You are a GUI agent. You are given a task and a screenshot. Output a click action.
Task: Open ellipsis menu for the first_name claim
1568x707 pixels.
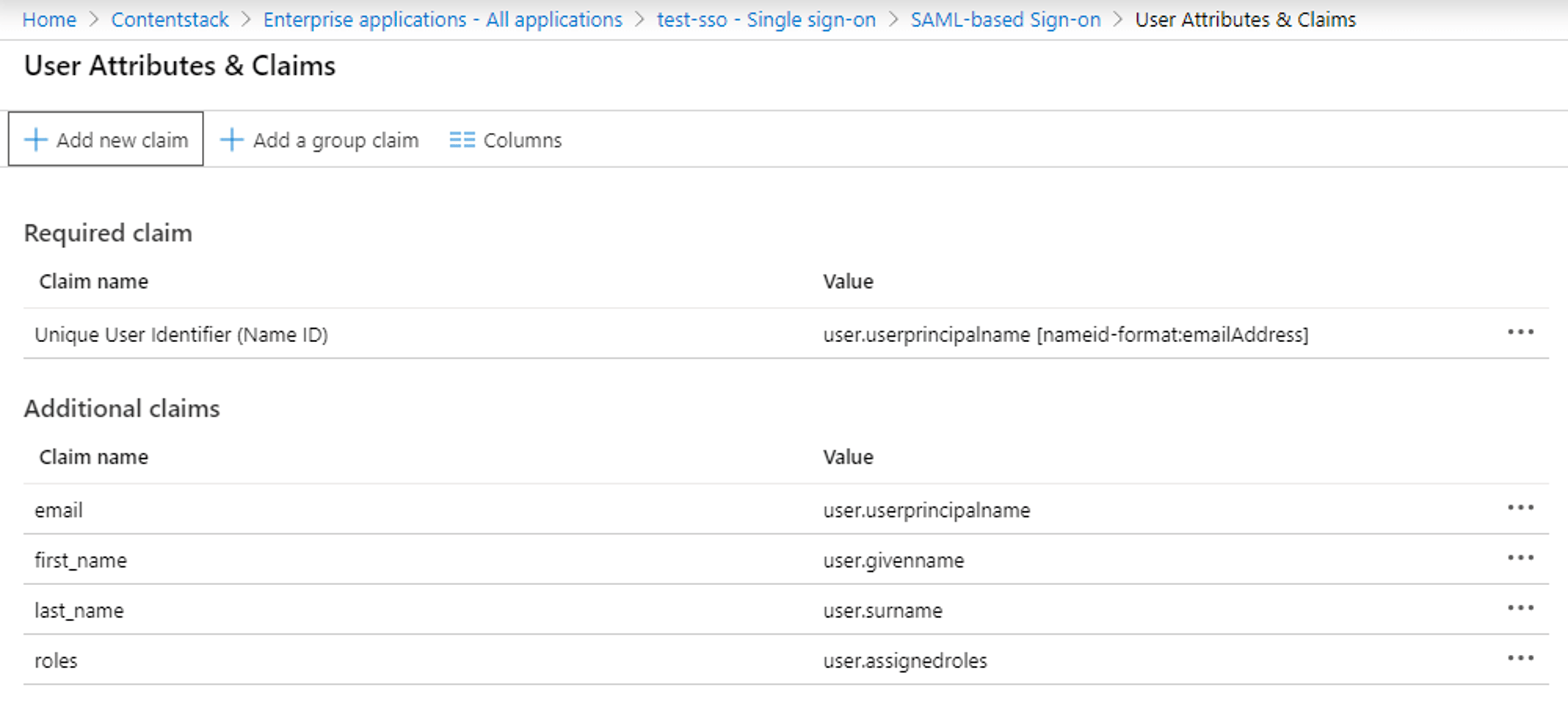click(1520, 558)
